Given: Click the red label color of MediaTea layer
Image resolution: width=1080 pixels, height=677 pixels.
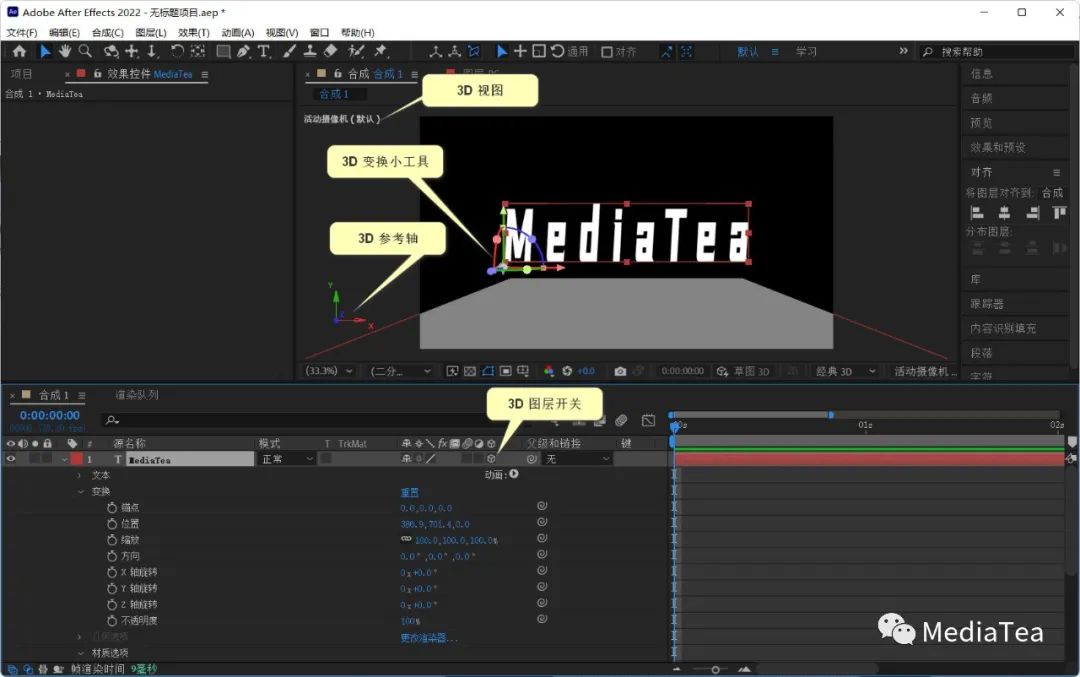Looking at the screenshot, I should click(76, 459).
